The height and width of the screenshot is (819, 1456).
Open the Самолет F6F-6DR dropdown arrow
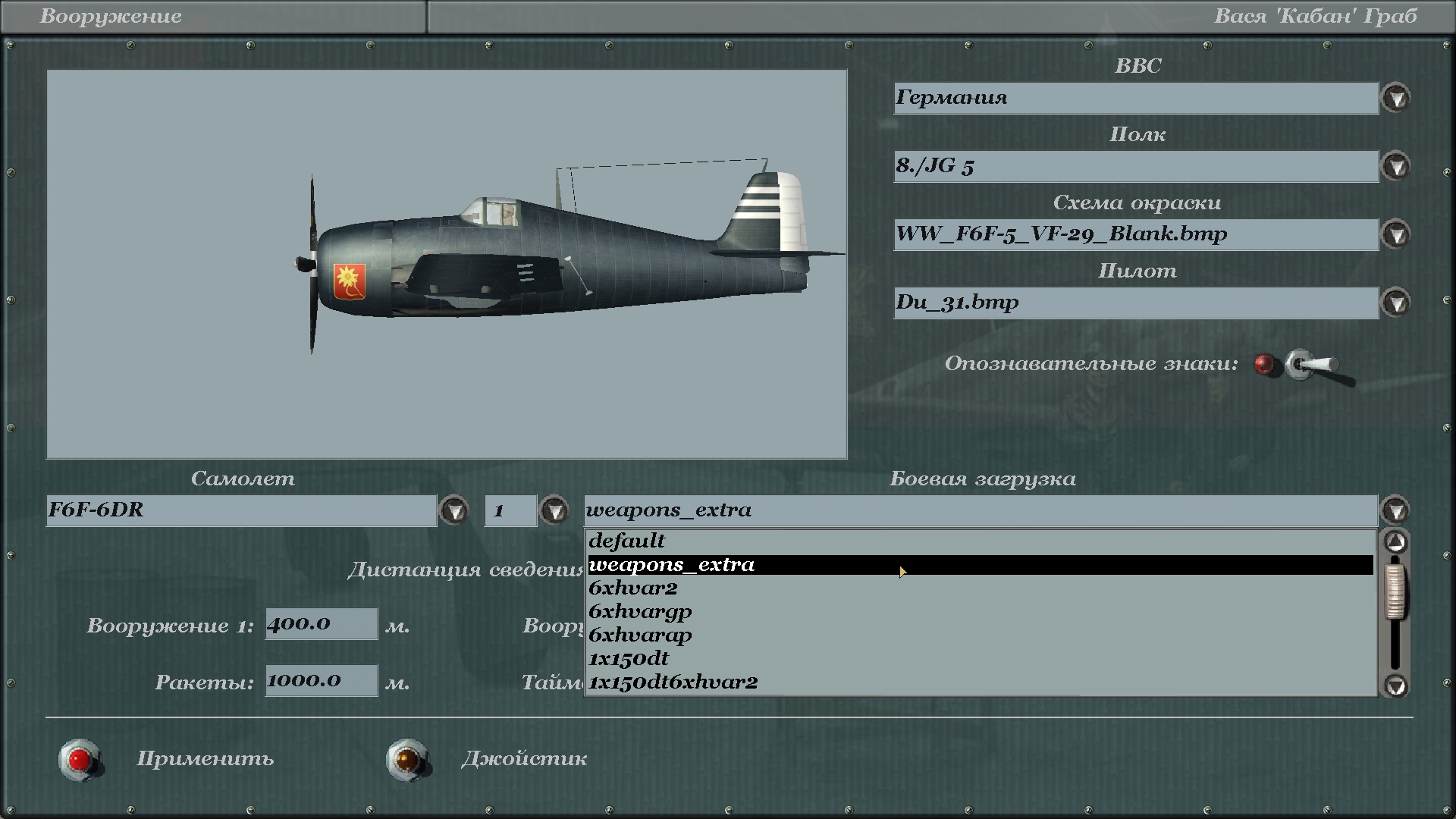(x=454, y=510)
